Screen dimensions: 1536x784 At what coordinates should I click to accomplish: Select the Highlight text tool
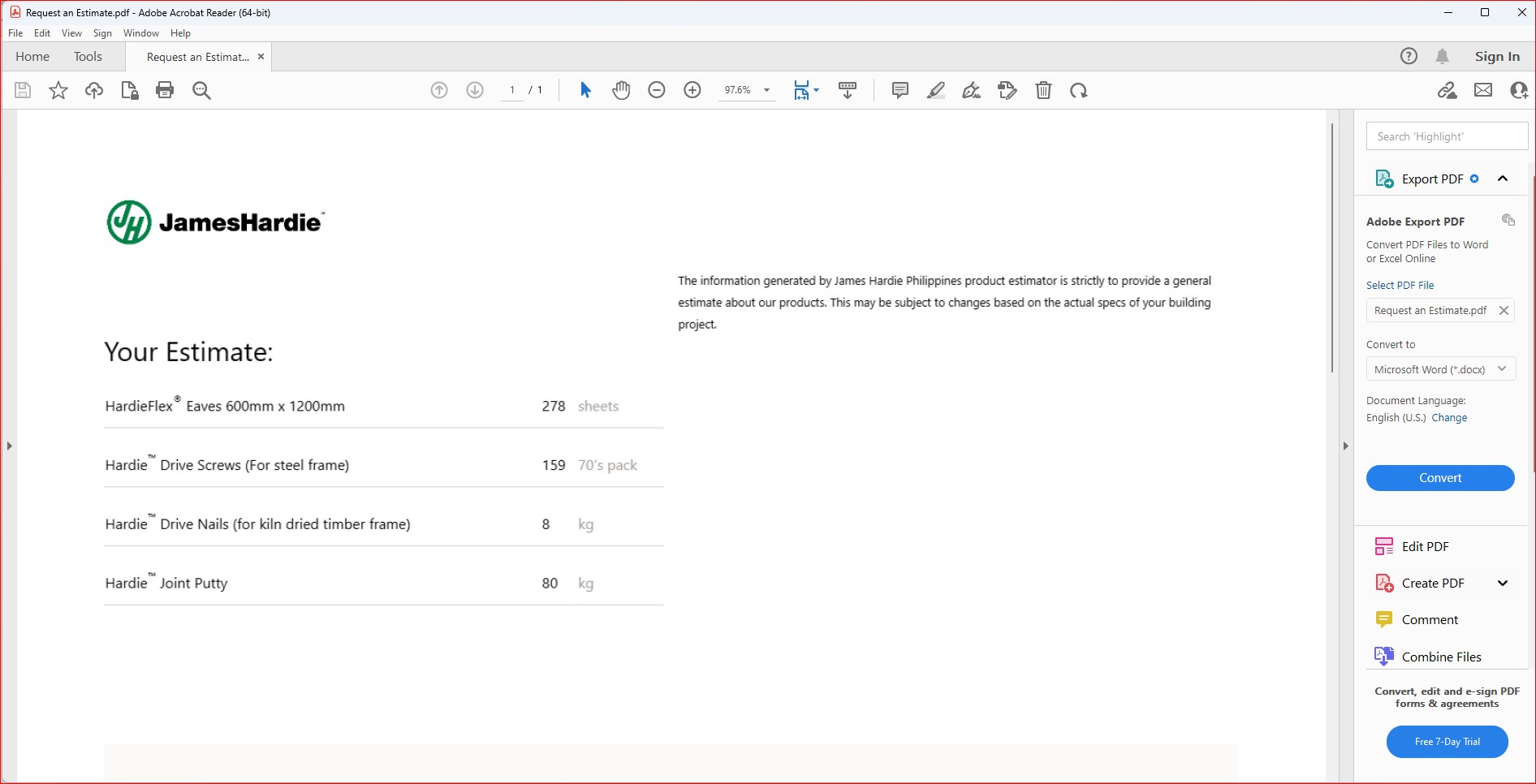point(935,90)
